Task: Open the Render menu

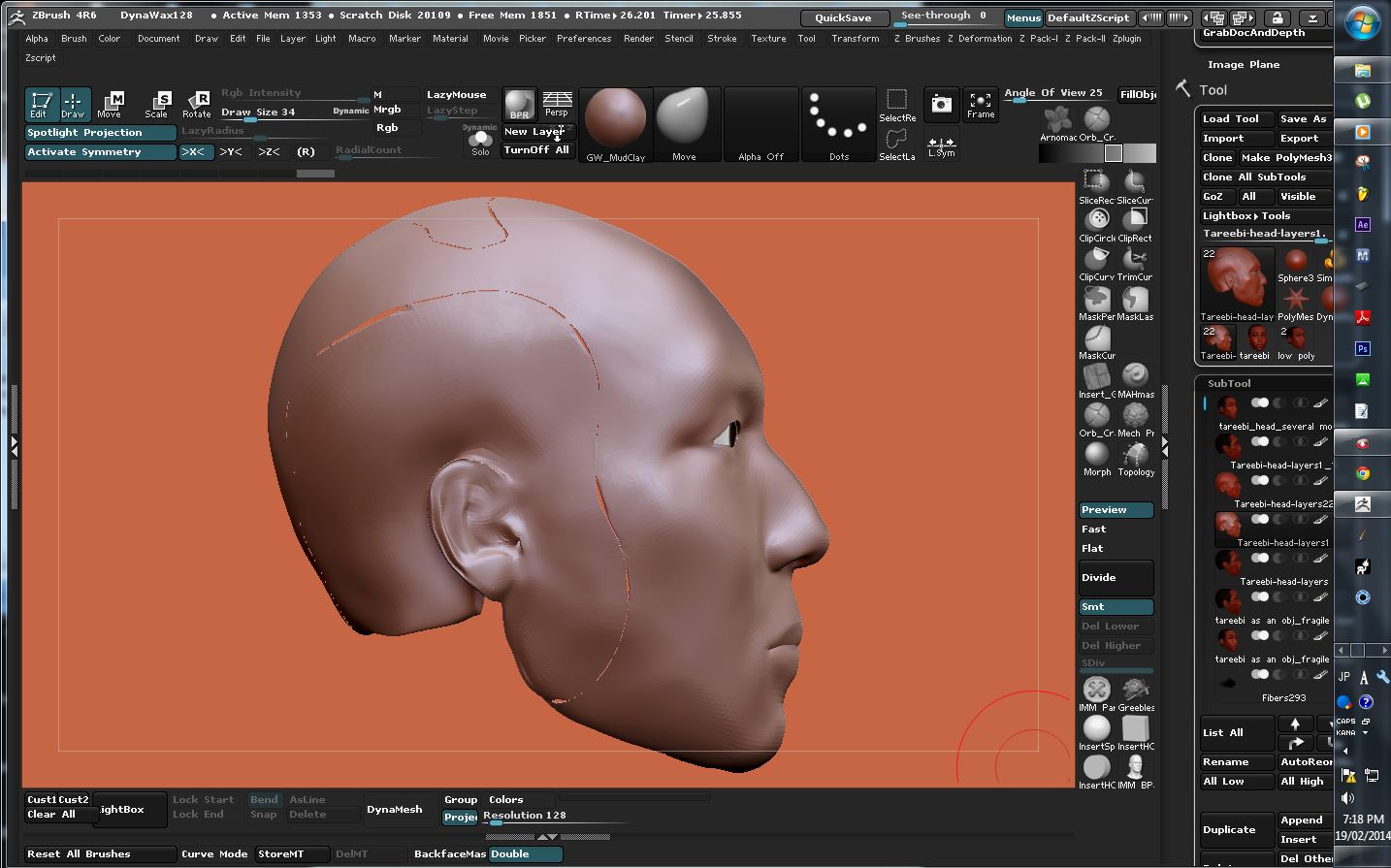Action: pos(638,39)
